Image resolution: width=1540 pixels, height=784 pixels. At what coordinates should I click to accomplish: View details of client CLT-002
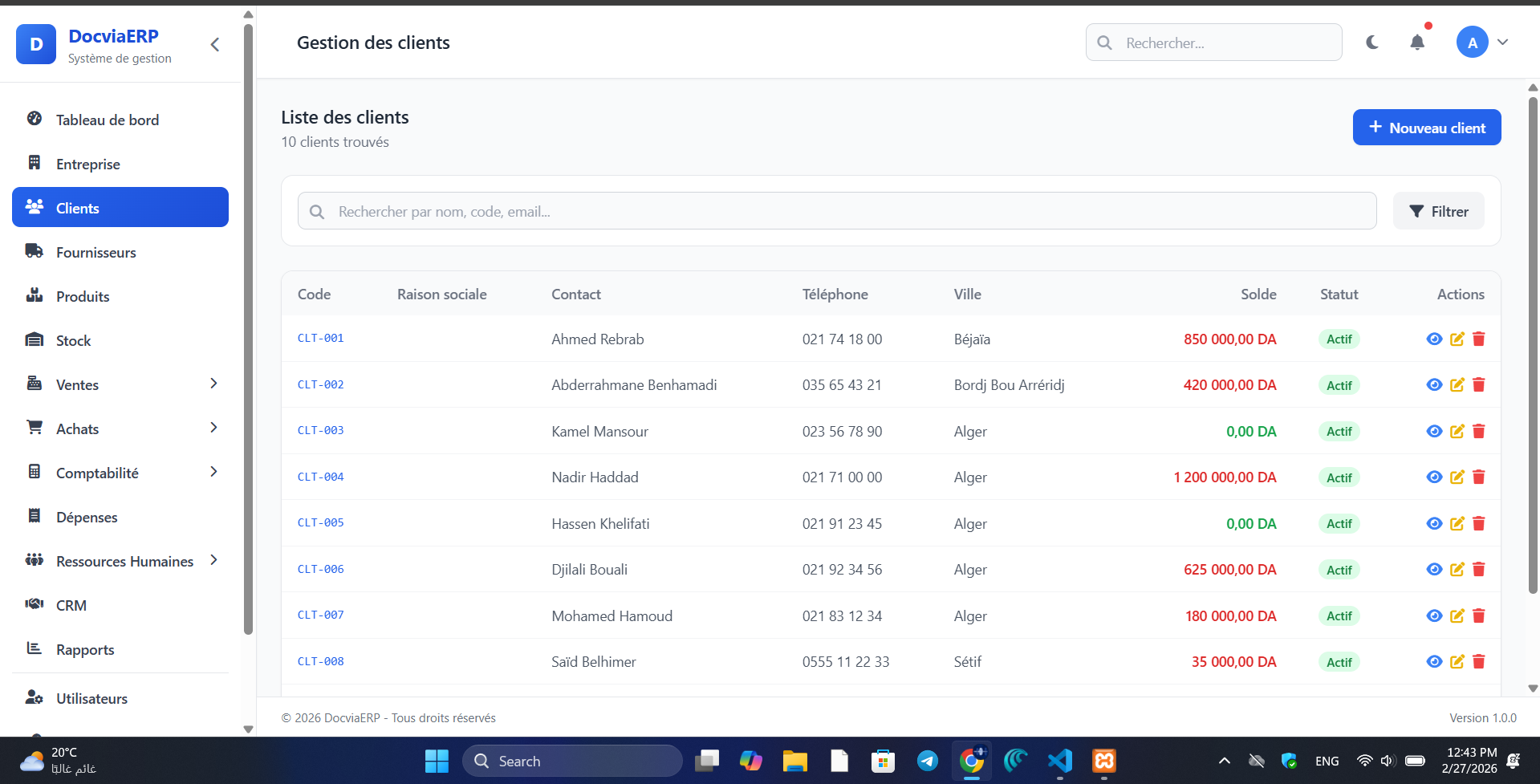coord(1434,385)
